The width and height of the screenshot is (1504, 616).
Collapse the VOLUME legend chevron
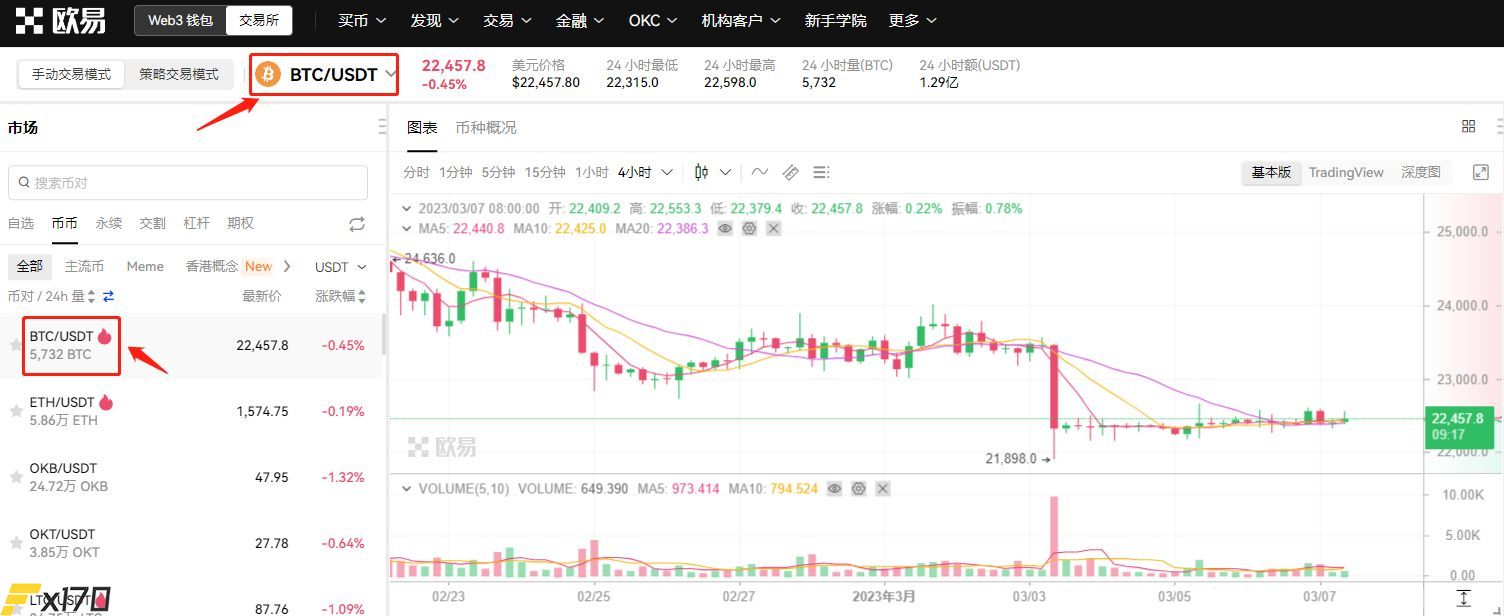click(406, 489)
